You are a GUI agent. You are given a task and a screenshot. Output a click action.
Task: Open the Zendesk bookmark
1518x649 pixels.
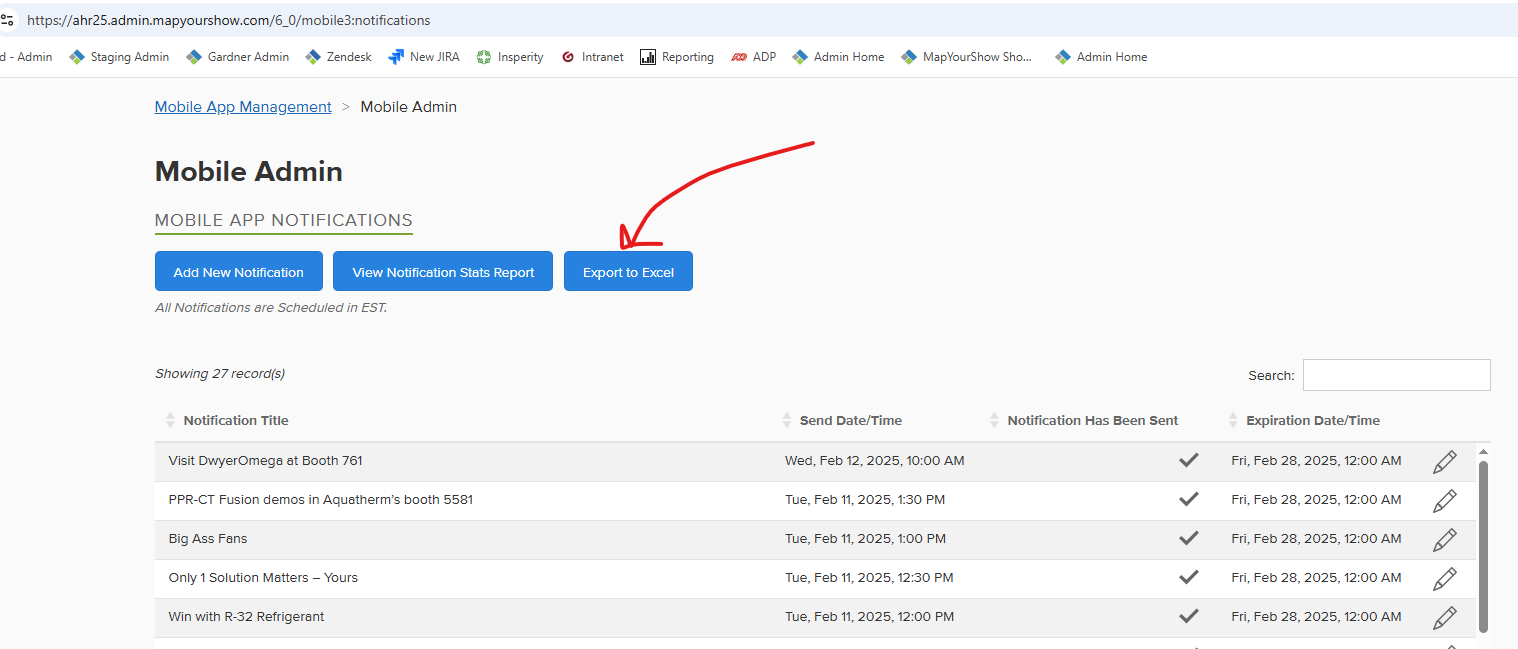pyautogui.click(x=338, y=57)
